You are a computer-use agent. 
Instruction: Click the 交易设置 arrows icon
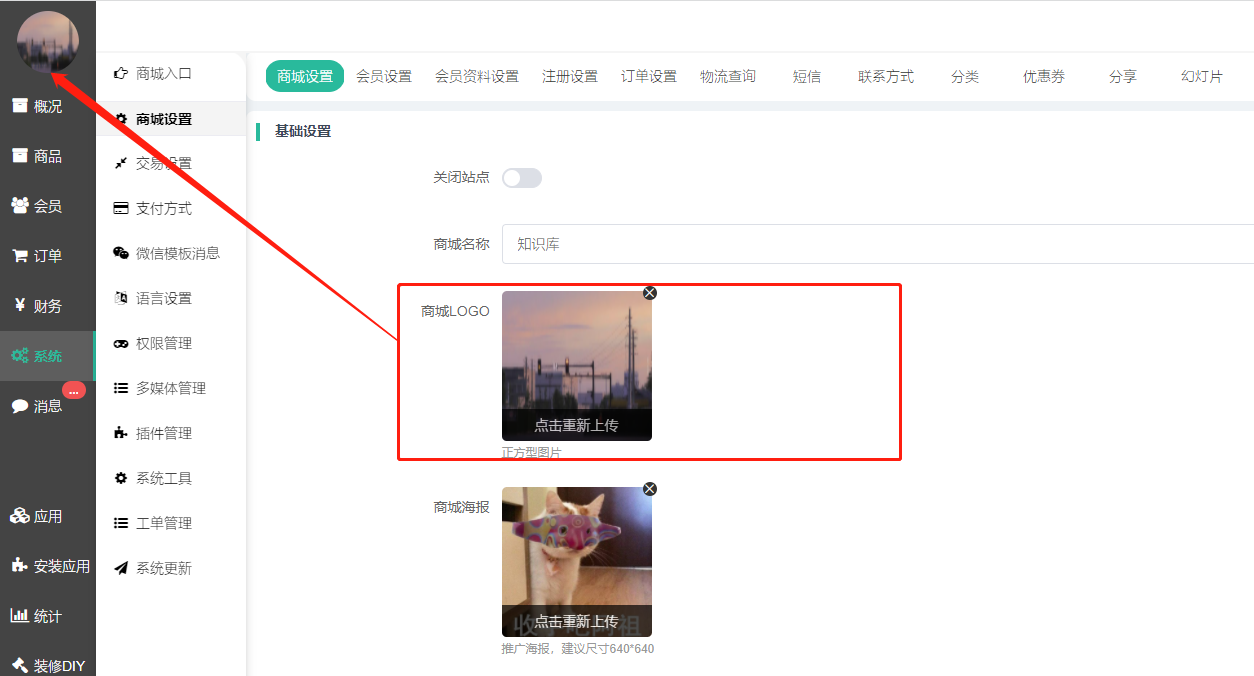click(x=121, y=163)
